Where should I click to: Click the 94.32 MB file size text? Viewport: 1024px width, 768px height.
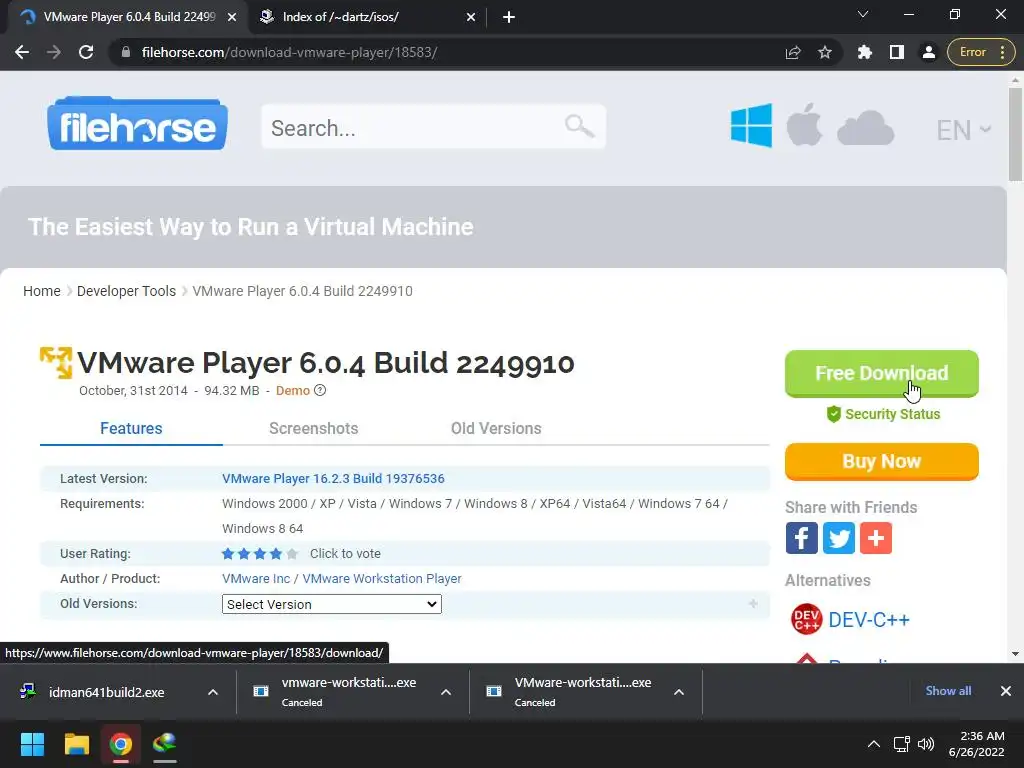point(232,391)
